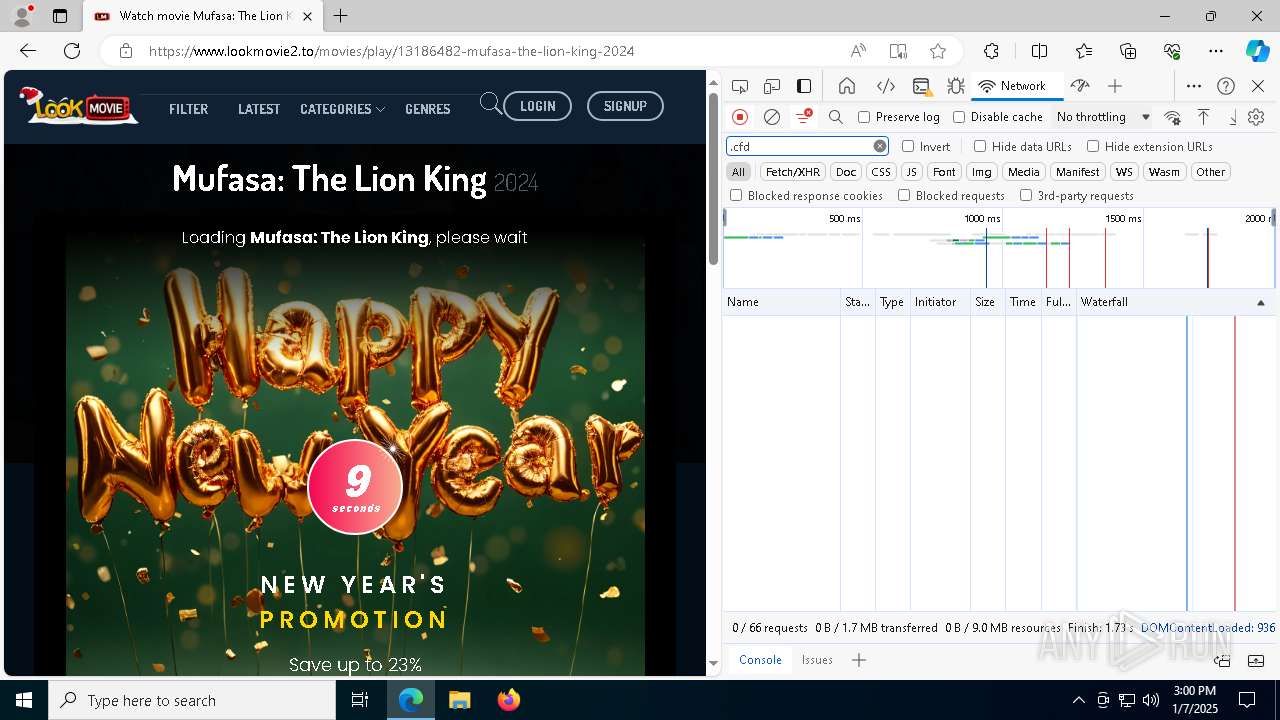
Task: Open the Sources bug icon
Action: 955,86
